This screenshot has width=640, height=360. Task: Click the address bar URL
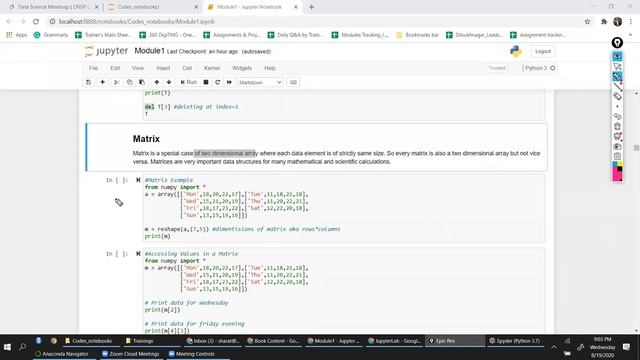tap(137, 22)
